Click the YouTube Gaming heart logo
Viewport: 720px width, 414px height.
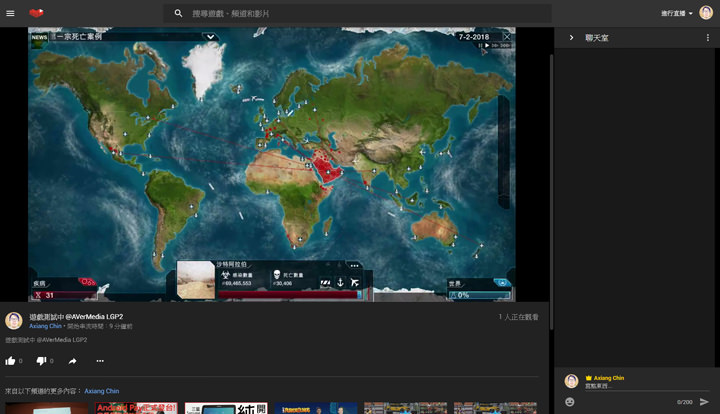[x=36, y=13]
